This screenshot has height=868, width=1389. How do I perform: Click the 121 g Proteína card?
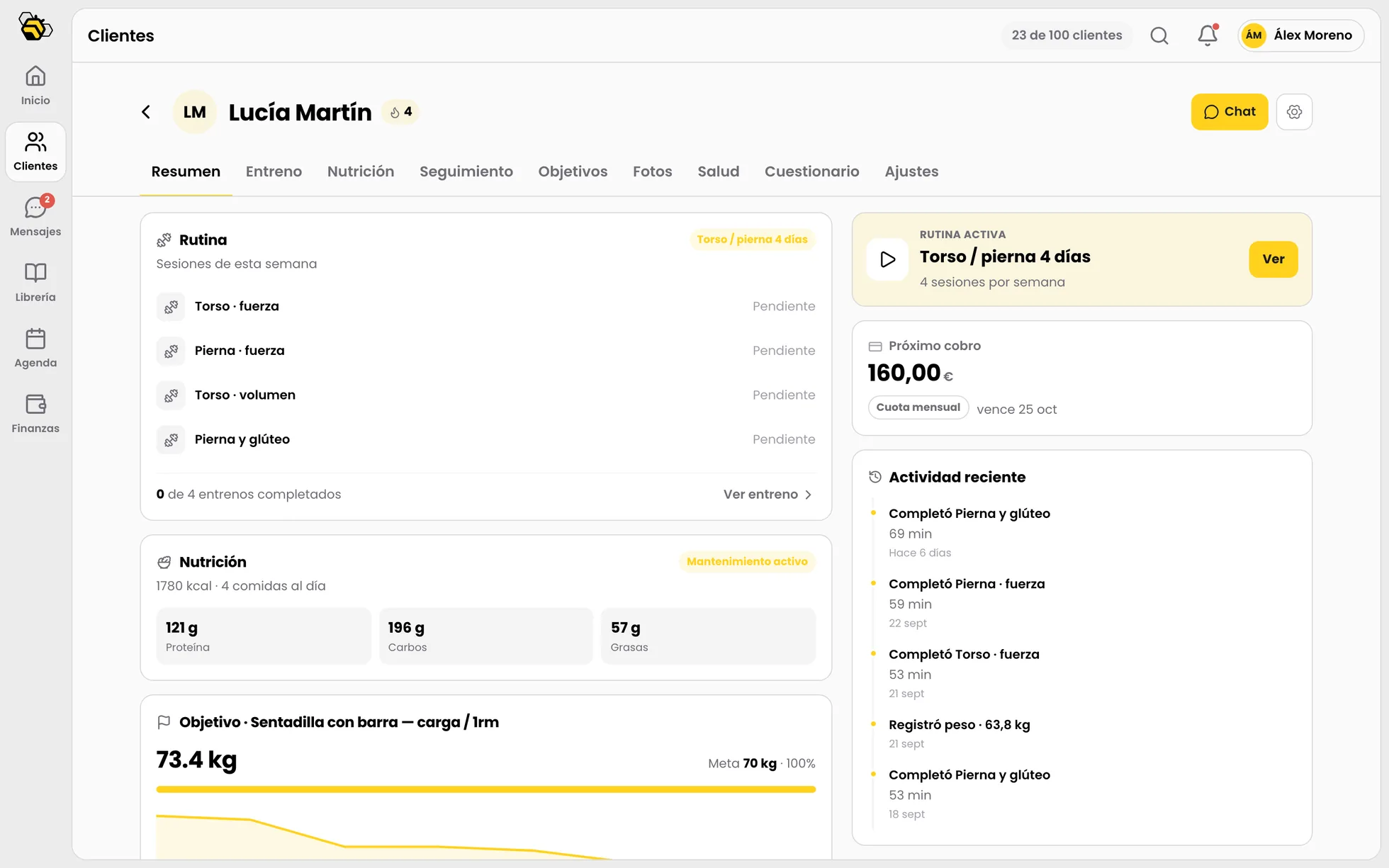(x=264, y=636)
